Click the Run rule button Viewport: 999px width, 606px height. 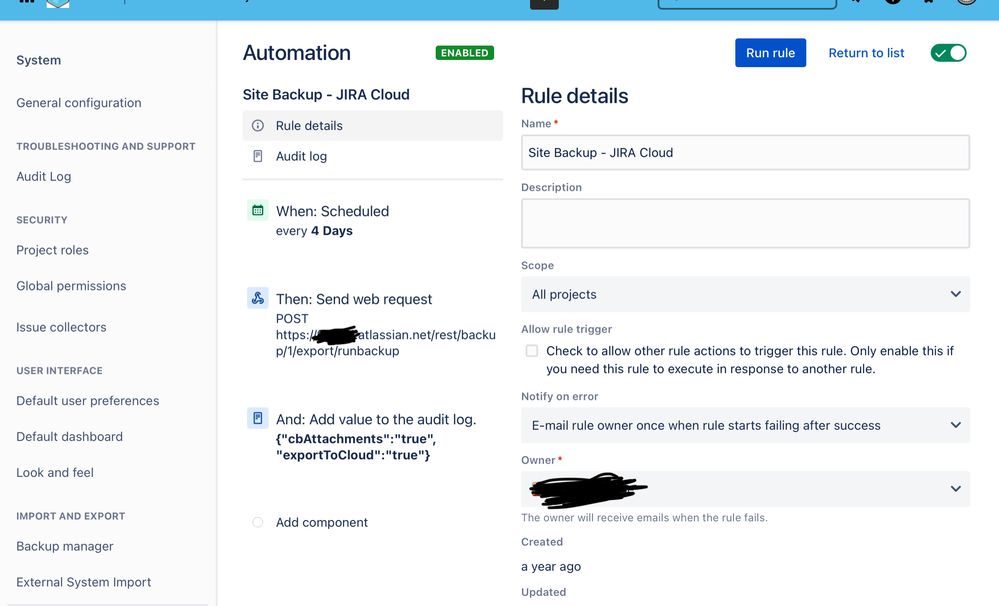(x=770, y=53)
